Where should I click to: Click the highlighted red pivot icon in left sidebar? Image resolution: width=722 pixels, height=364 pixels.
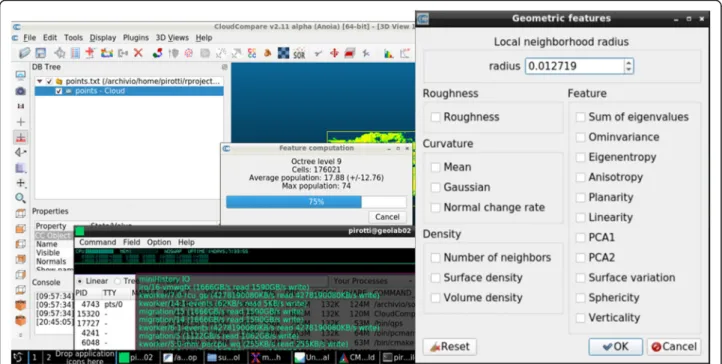[21, 137]
